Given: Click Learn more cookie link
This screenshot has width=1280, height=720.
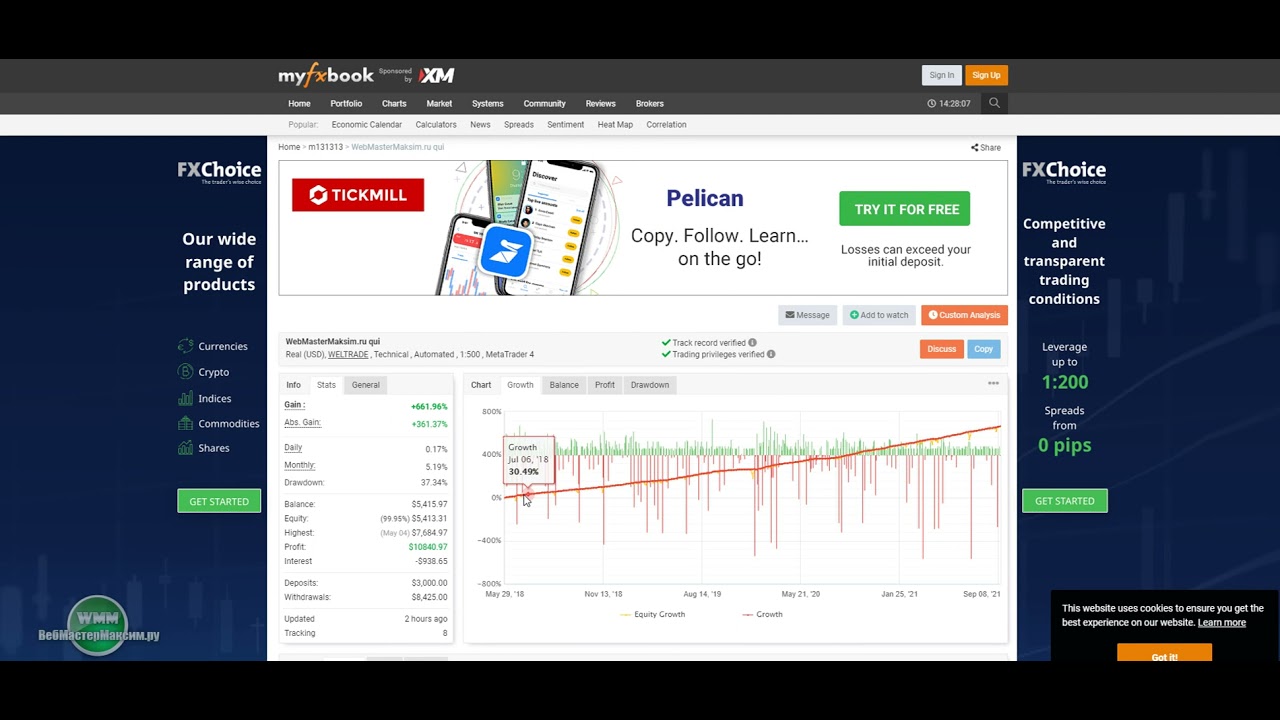Looking at the screenshot, I should (1222, 622).
